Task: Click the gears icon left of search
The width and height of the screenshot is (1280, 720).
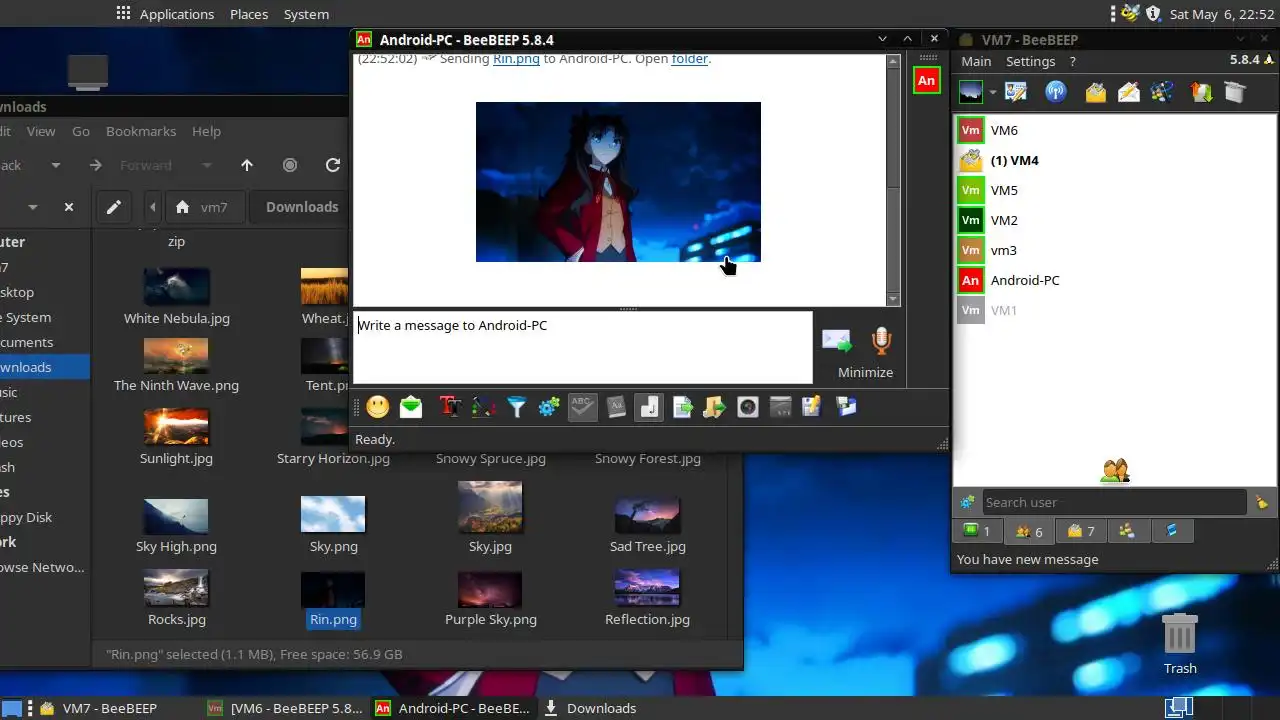Action: pos(967,502)
